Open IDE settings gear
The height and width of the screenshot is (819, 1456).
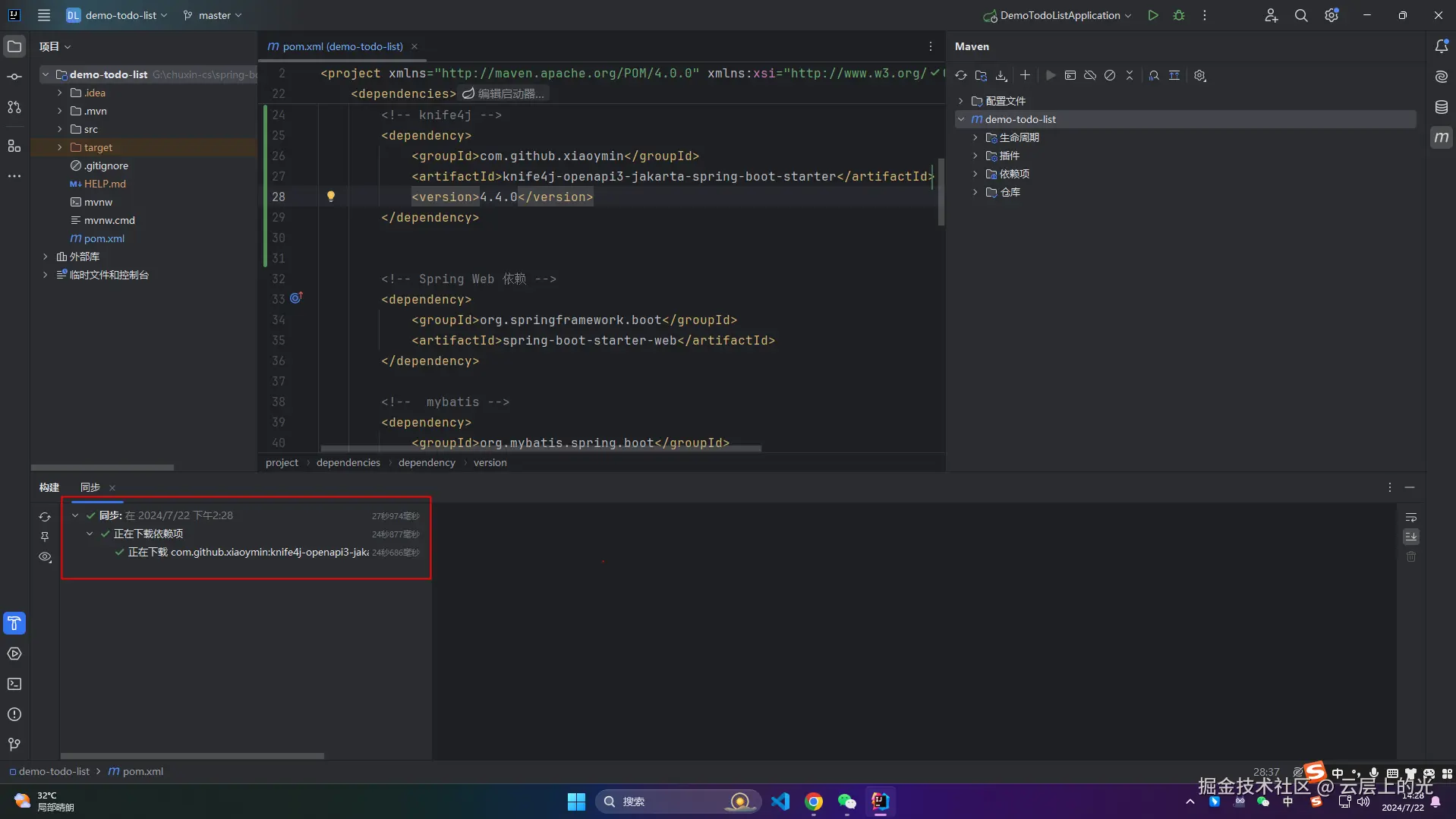point(1332,15)
